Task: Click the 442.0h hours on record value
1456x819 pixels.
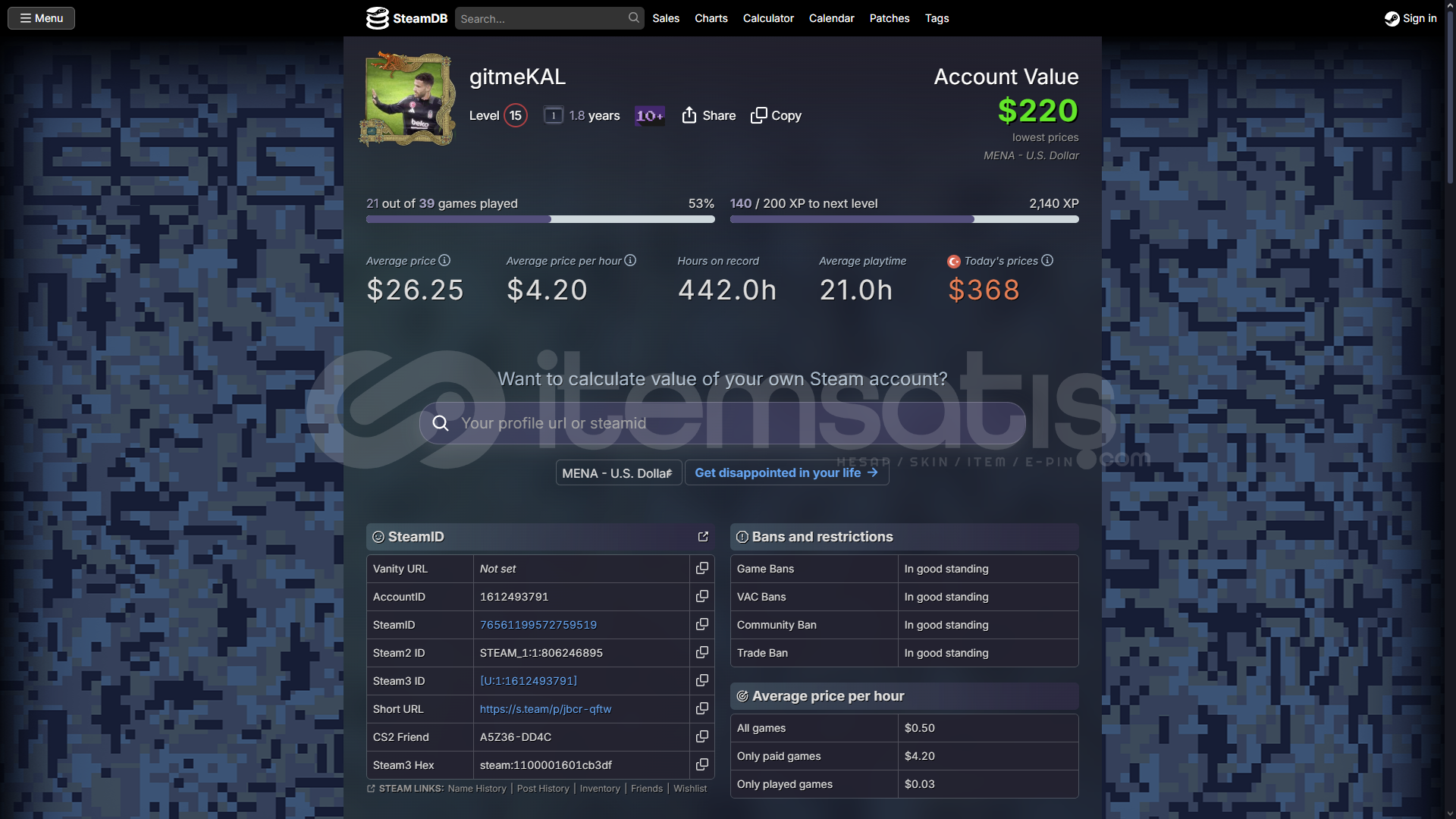Action: [x=727, y=290]
